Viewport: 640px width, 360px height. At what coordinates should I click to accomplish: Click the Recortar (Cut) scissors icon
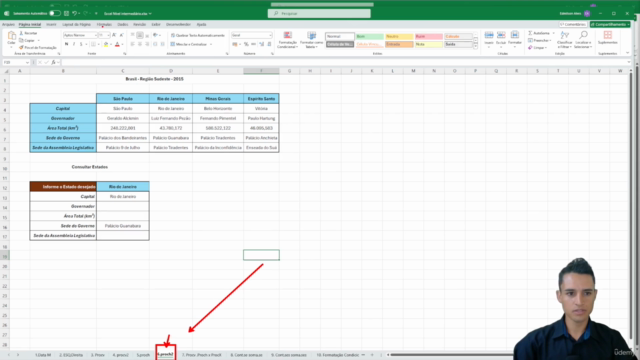22,33
